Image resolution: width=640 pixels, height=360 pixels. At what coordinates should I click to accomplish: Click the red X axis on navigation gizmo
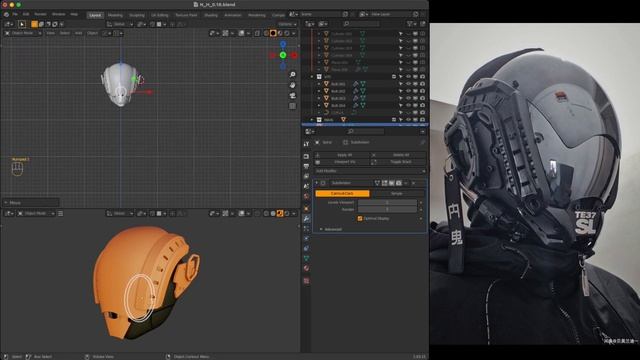pyautogui.click(x=294, y=55)
